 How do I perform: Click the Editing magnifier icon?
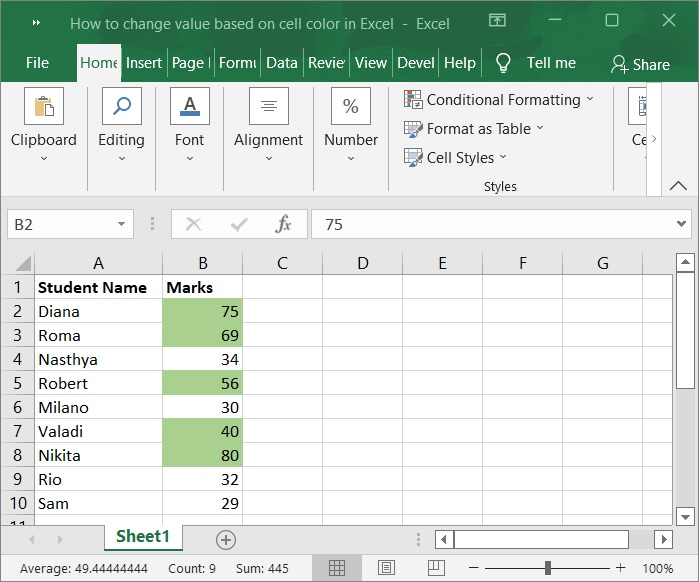pos(121,107)
